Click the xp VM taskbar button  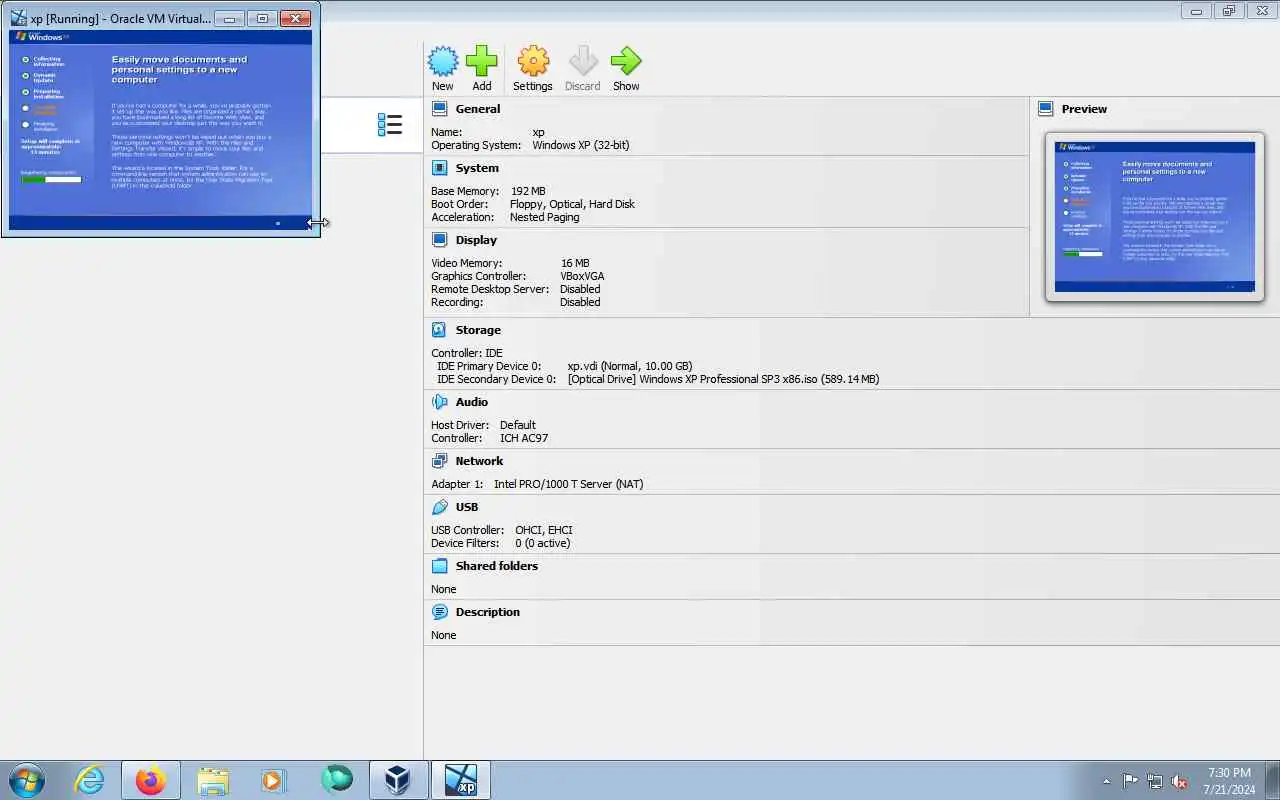coord(461,780)
